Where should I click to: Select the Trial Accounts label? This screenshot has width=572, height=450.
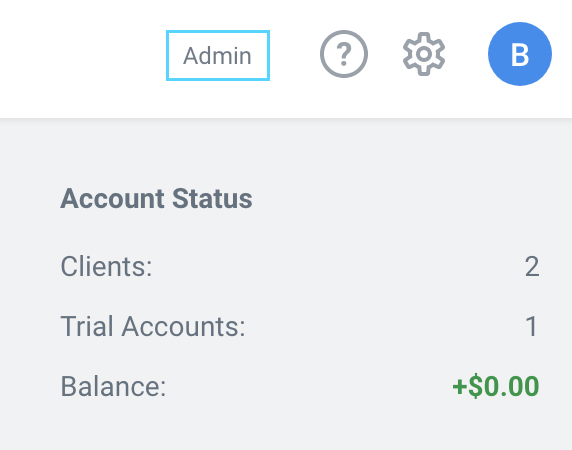[x=153, y=326]
